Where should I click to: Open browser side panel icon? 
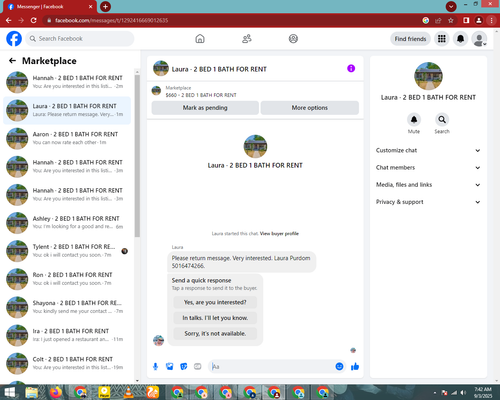tap(466, 20)
